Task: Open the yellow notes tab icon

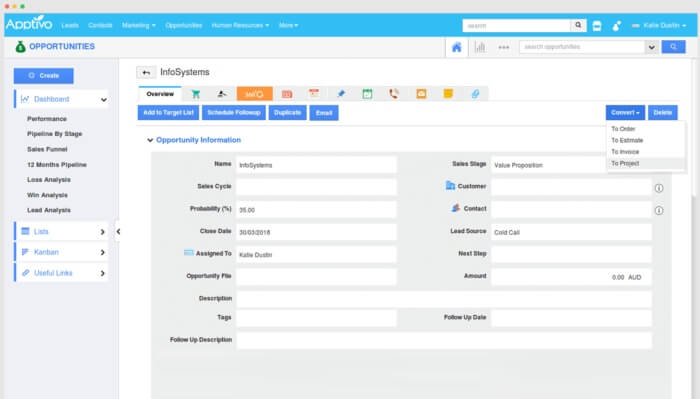Action: [x=448, y=94]
